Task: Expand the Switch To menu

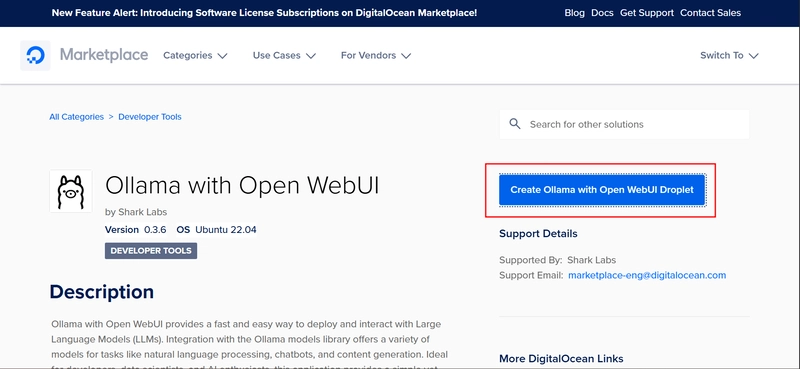Action: 729,55
